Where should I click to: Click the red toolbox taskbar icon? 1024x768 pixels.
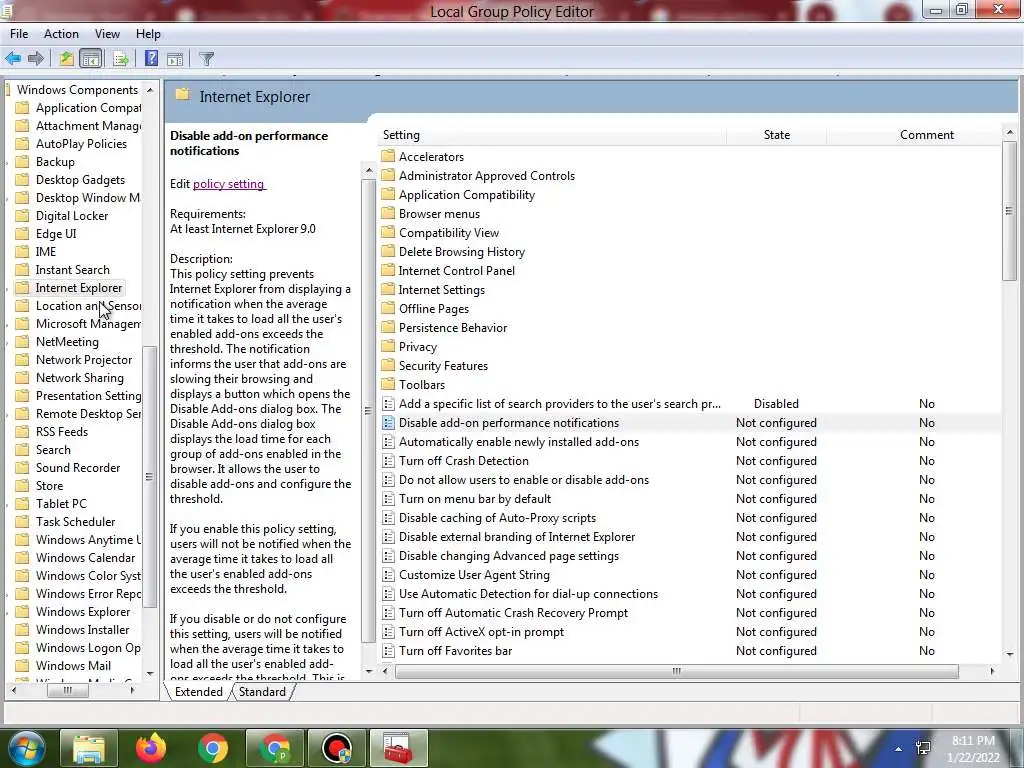[398, 748]
